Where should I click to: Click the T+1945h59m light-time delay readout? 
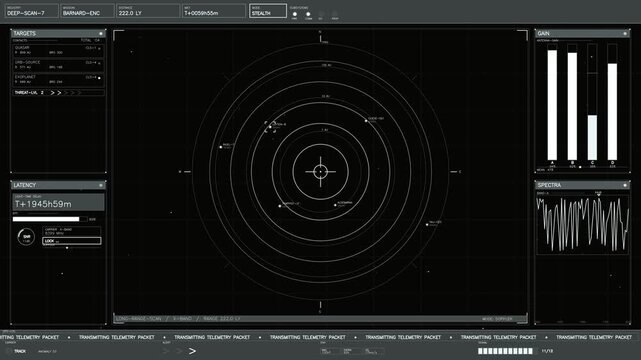58,202
